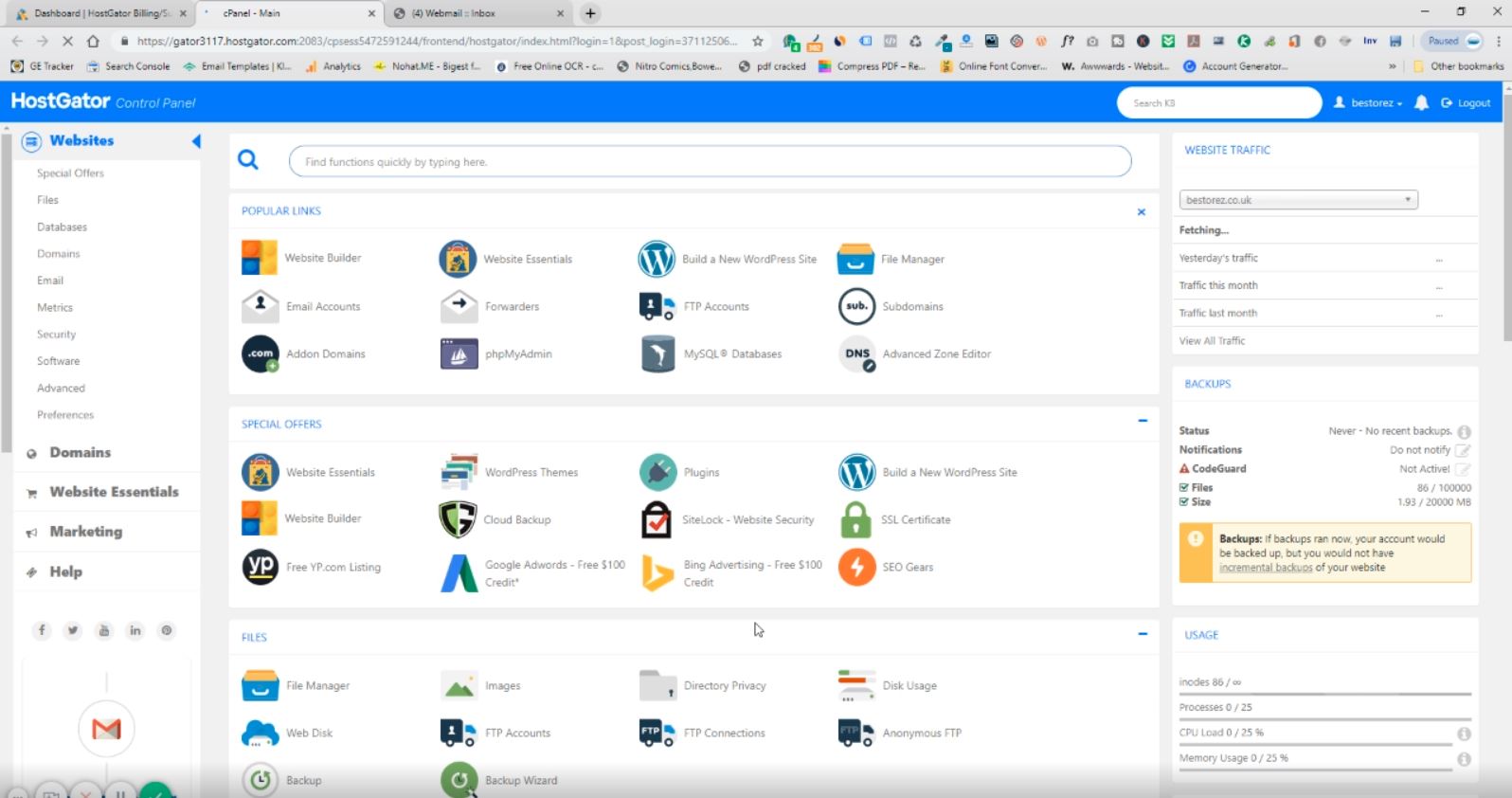The width and height of the screenshot is (1512, 798).
Task: Select Security in sidebar menu
Action: point(56,335)
